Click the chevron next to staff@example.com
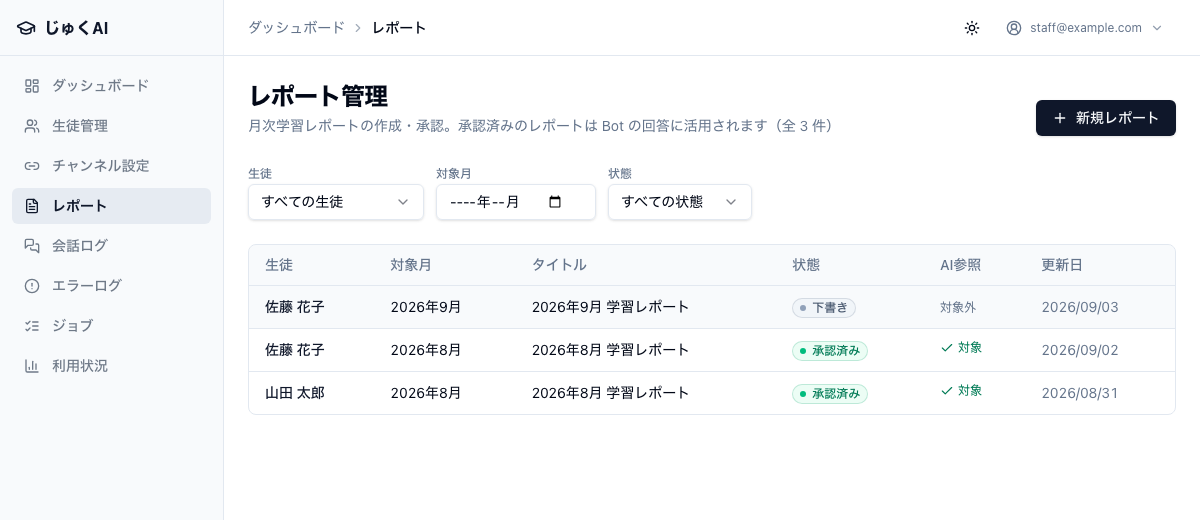1200x520 pixels. click(1157, 28)
